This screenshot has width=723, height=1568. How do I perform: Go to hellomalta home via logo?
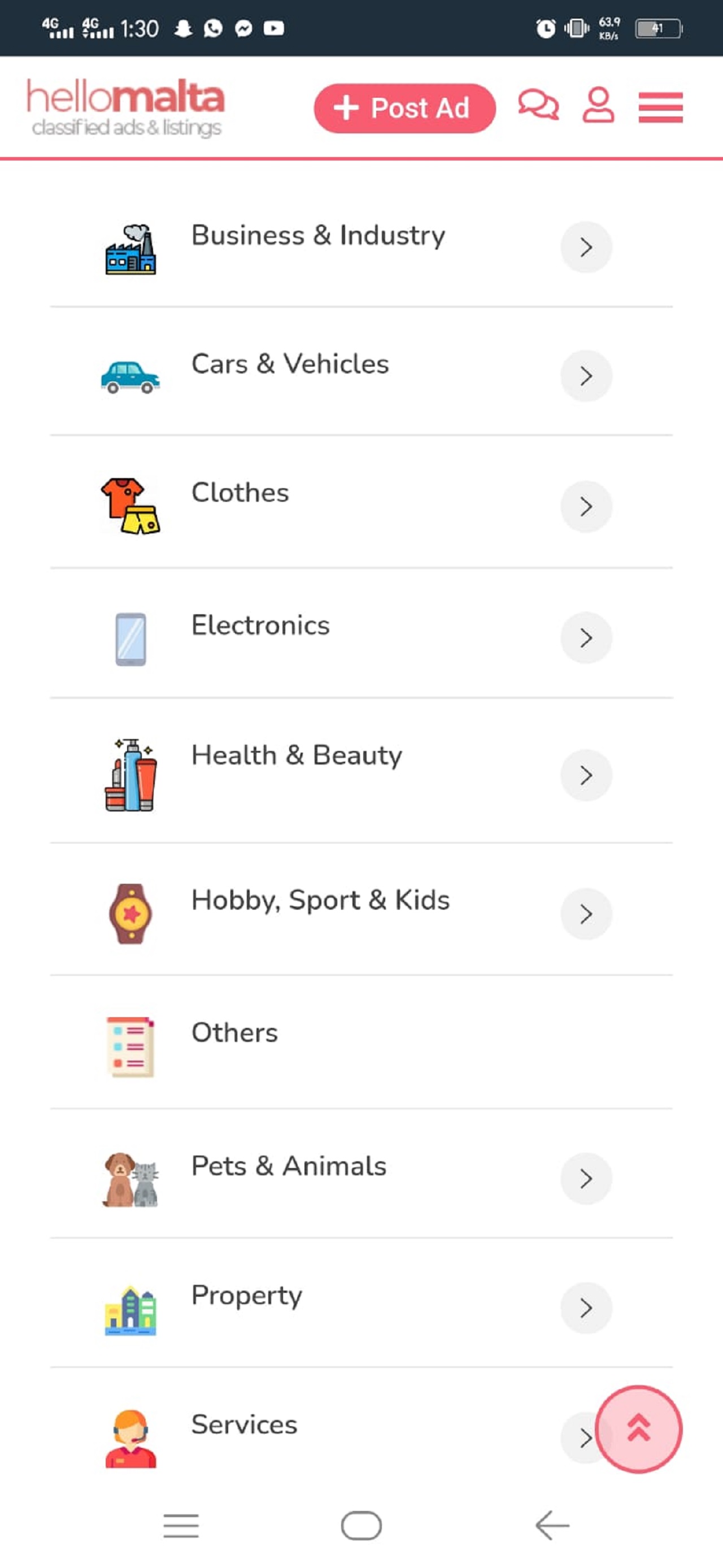pos(126,108)
